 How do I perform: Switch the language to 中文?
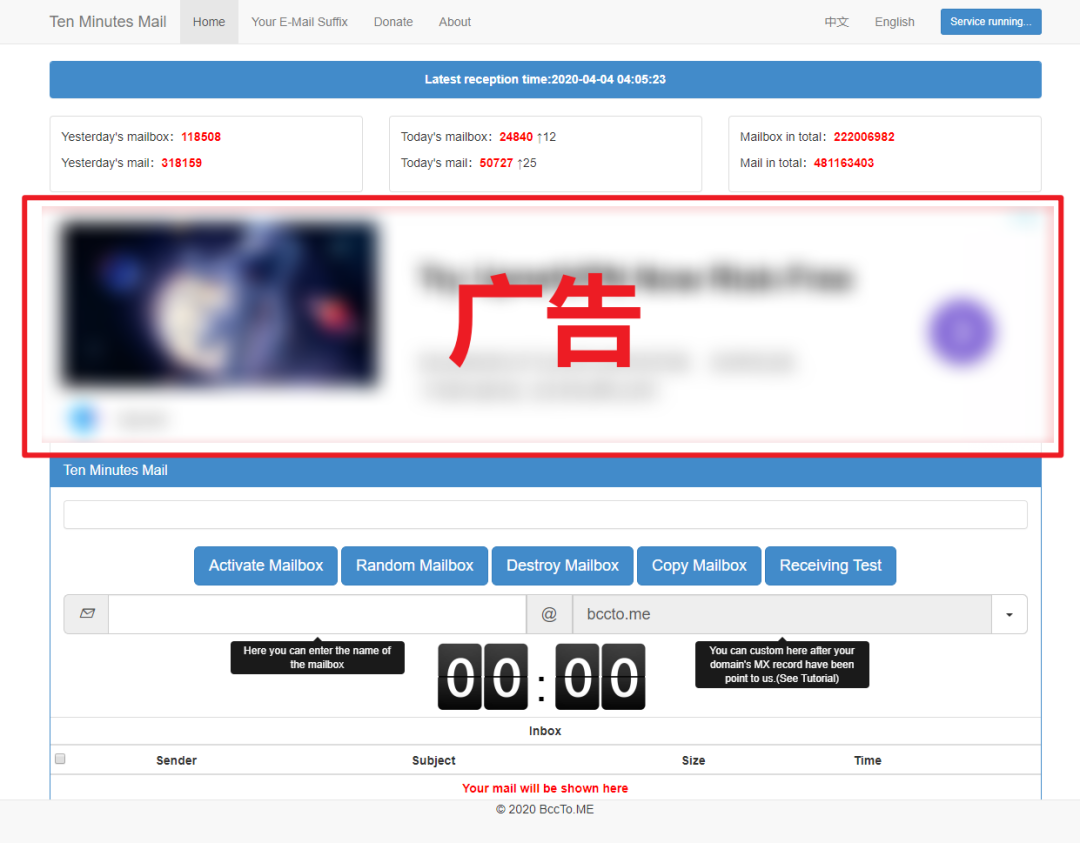pos(836,22)
